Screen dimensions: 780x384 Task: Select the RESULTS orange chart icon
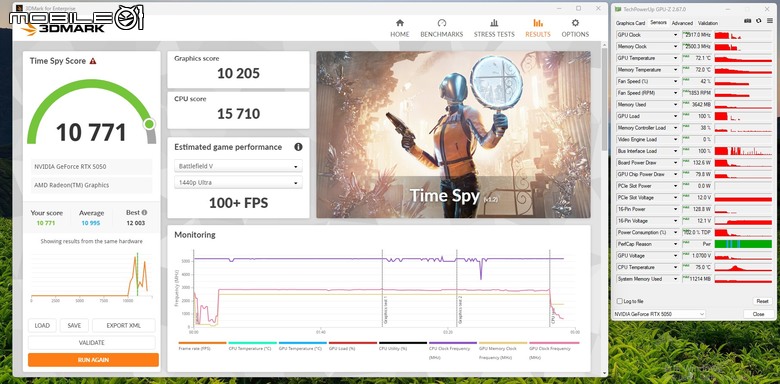[x=538, y=23]
